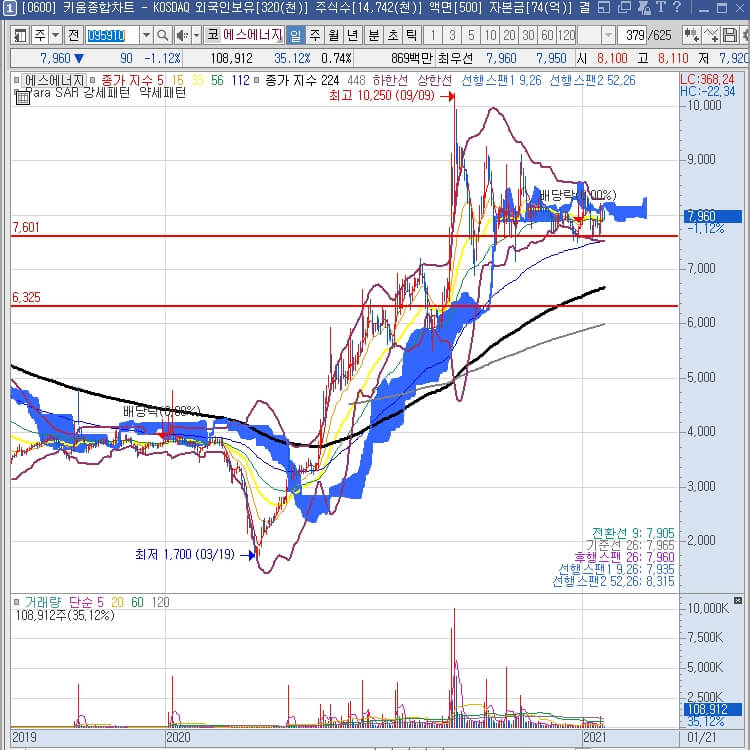Select the 분 minute chart period
This screenshot has height=750, width=750.
click(x=374, y=35)
